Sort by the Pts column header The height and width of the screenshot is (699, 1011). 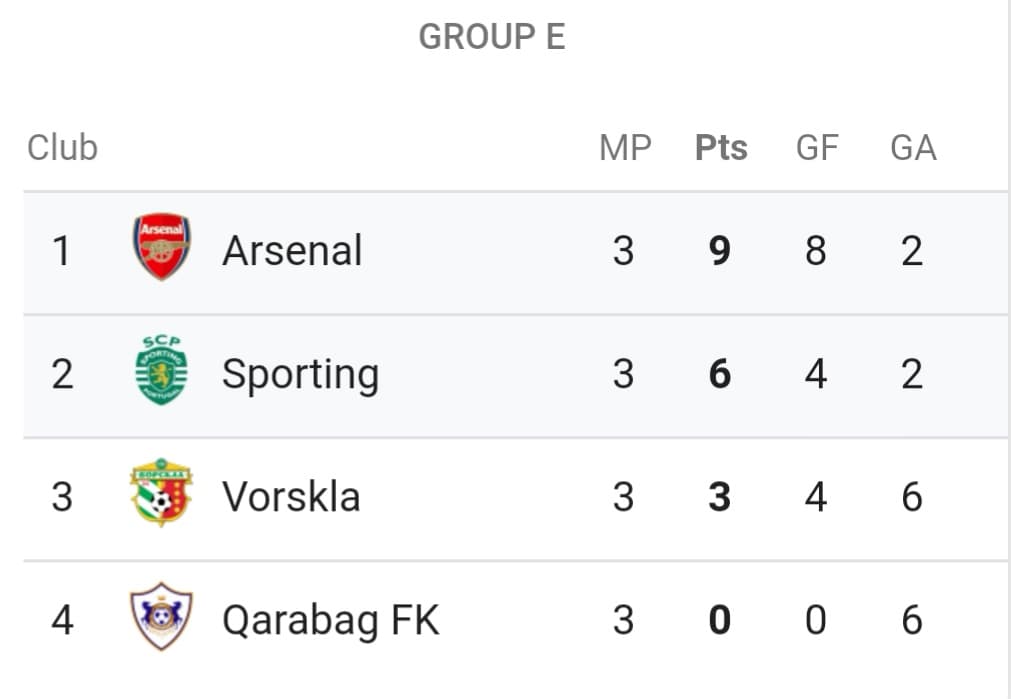coord(721,148)
